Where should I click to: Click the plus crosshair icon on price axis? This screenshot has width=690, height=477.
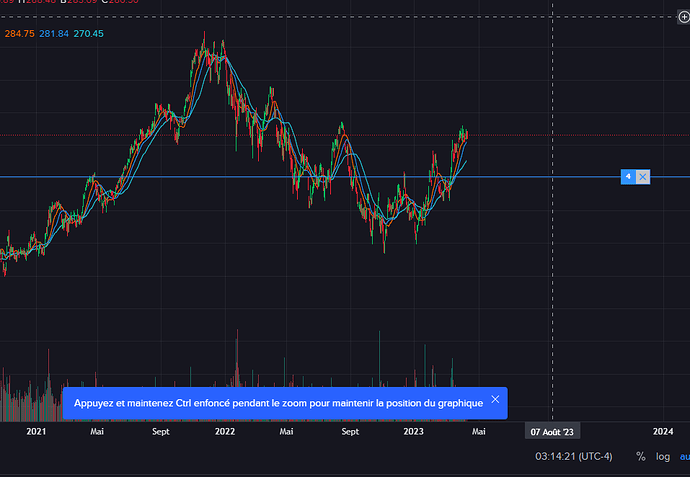(x=684, y=17)
